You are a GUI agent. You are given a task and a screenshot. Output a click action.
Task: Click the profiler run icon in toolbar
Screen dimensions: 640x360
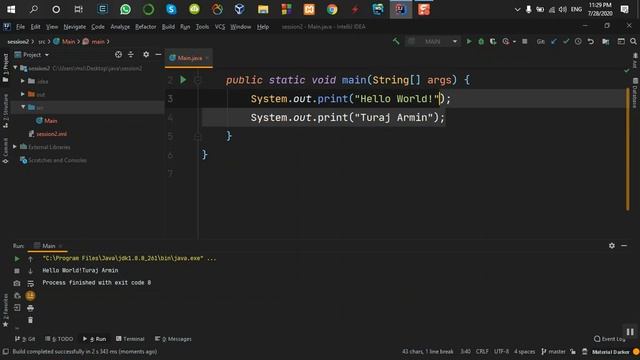tap(506, 41)
